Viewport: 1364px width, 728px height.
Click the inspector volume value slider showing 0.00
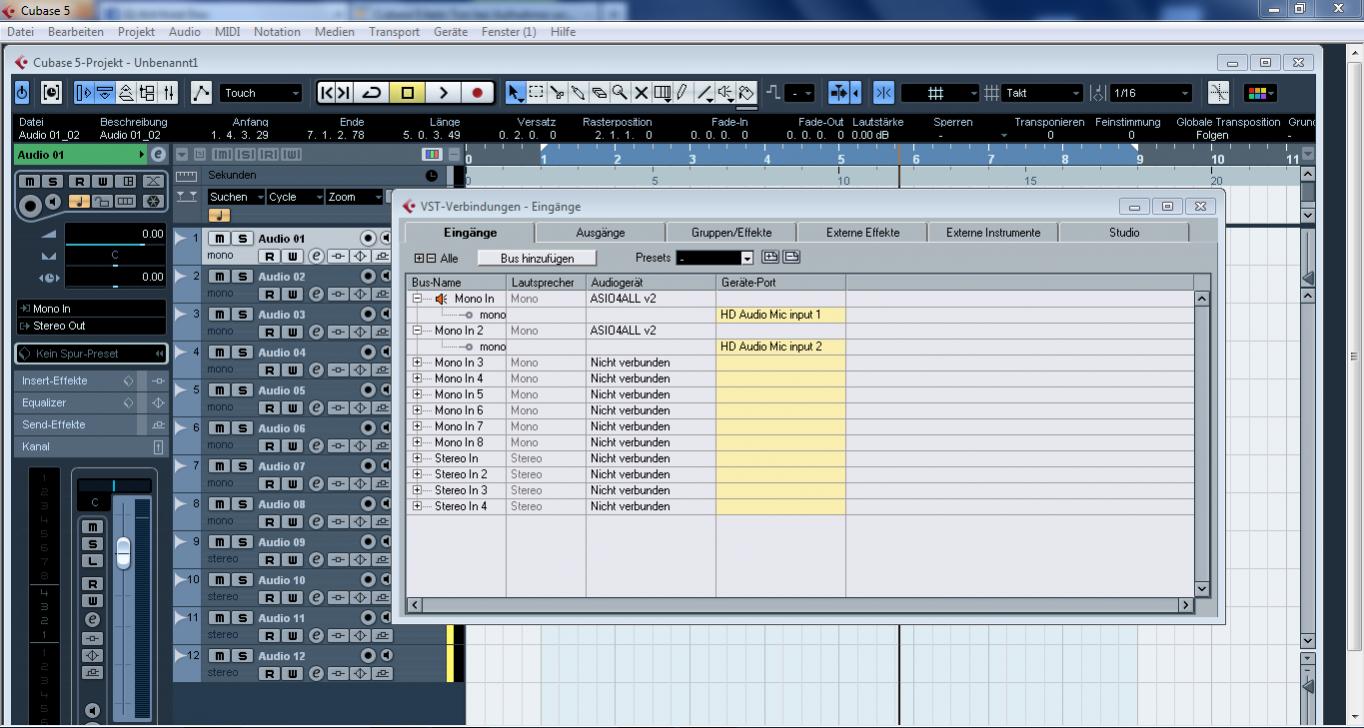coord(115,234)
